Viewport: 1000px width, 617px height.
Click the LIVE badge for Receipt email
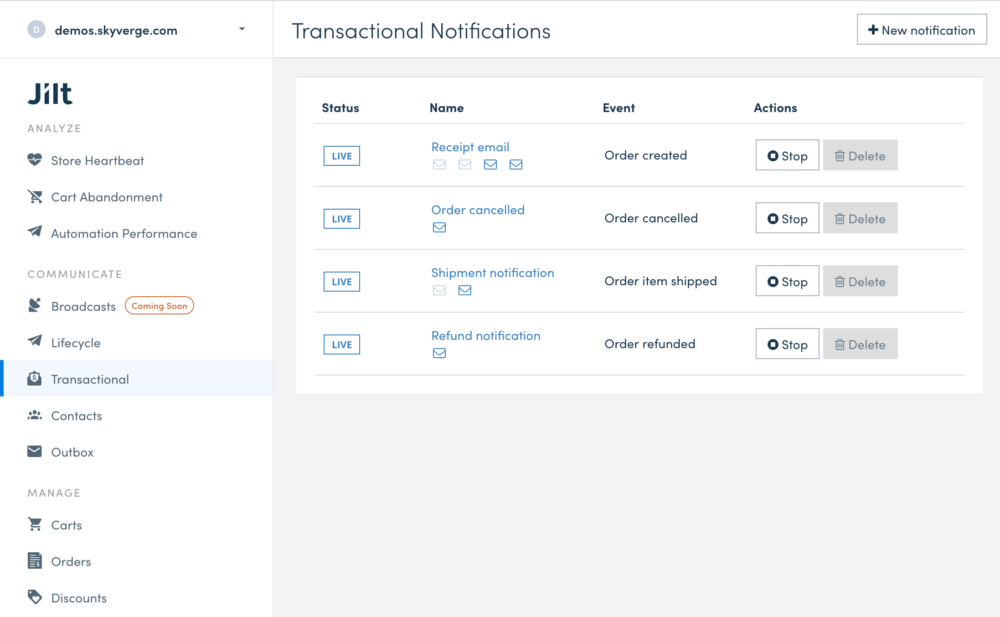341,156
